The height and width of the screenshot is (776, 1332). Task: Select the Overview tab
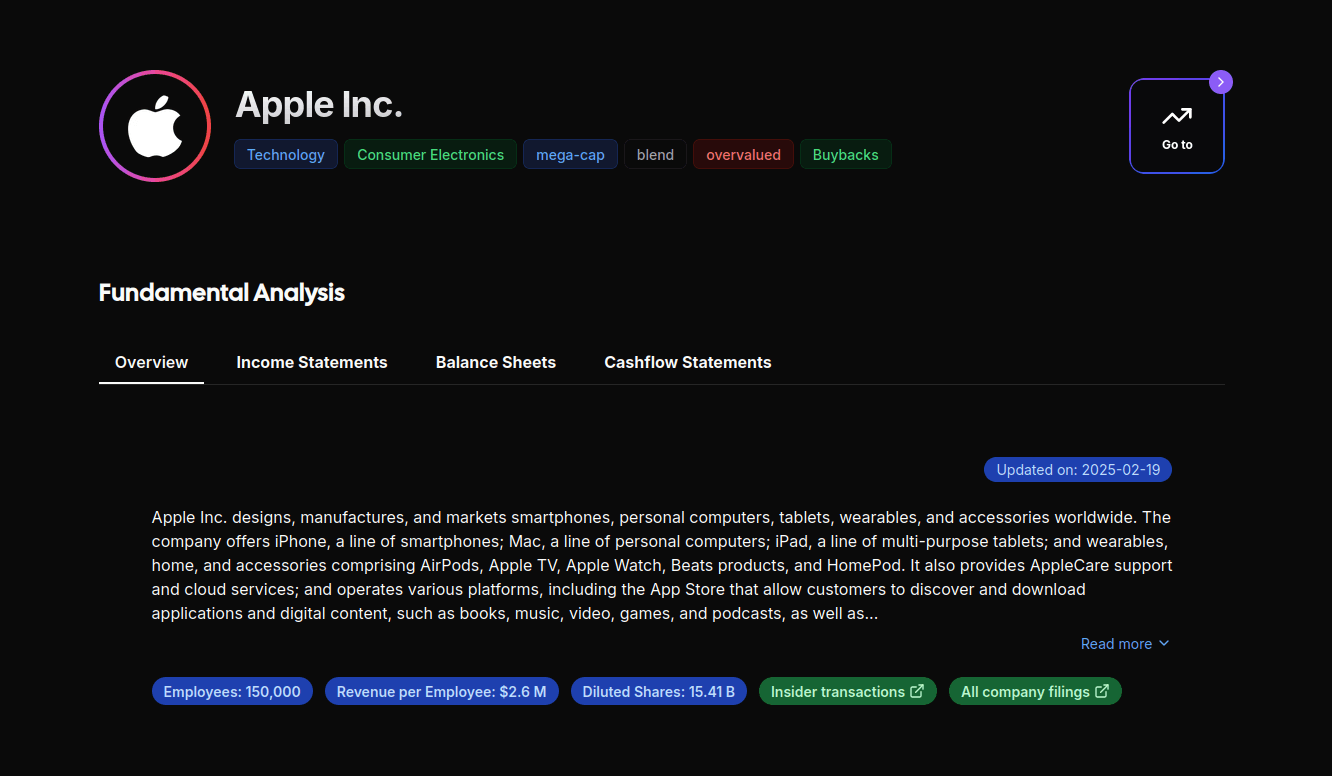pos(151,362)
